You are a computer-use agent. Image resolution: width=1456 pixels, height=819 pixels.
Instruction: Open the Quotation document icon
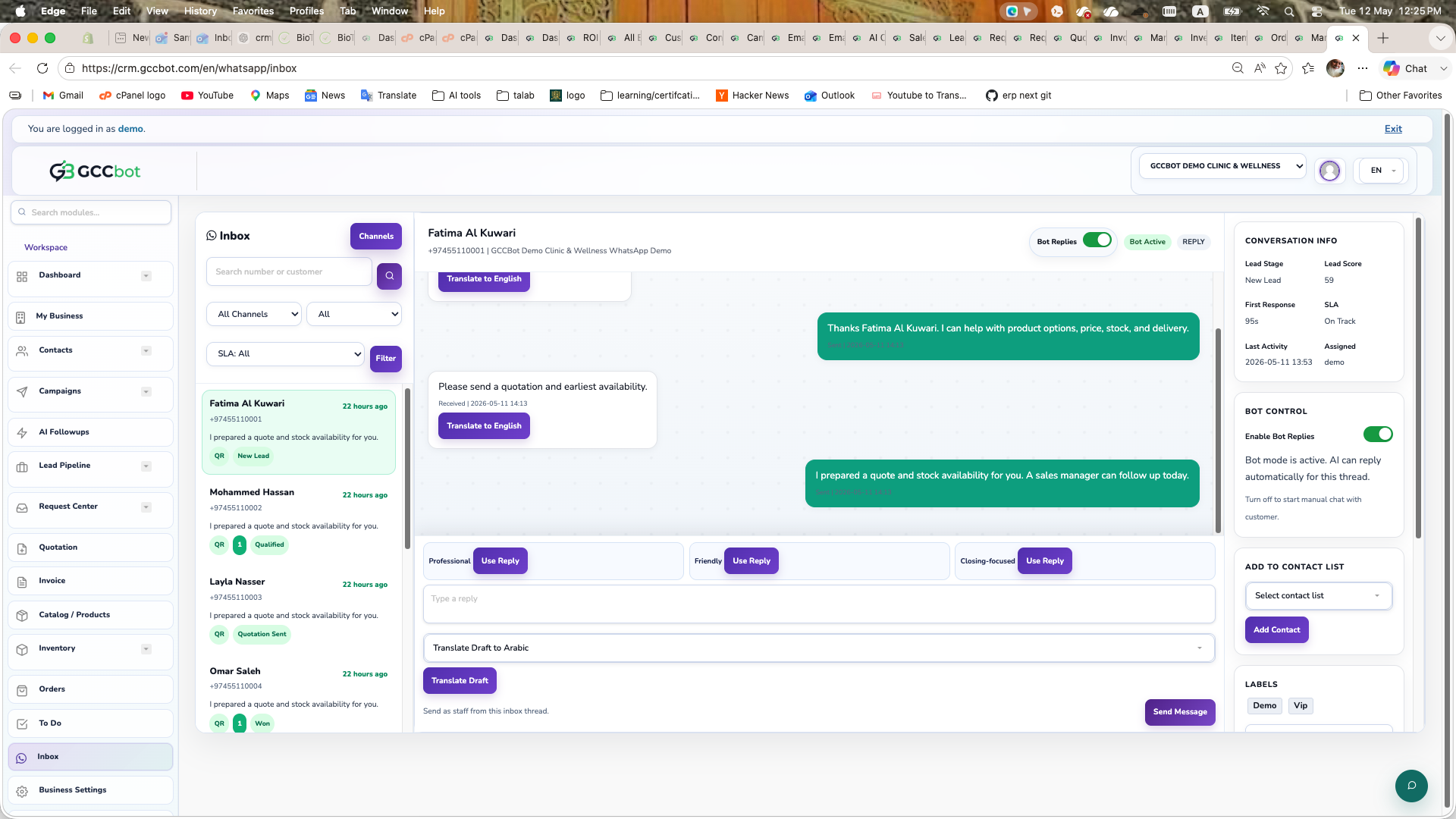(x=22, y=548)
